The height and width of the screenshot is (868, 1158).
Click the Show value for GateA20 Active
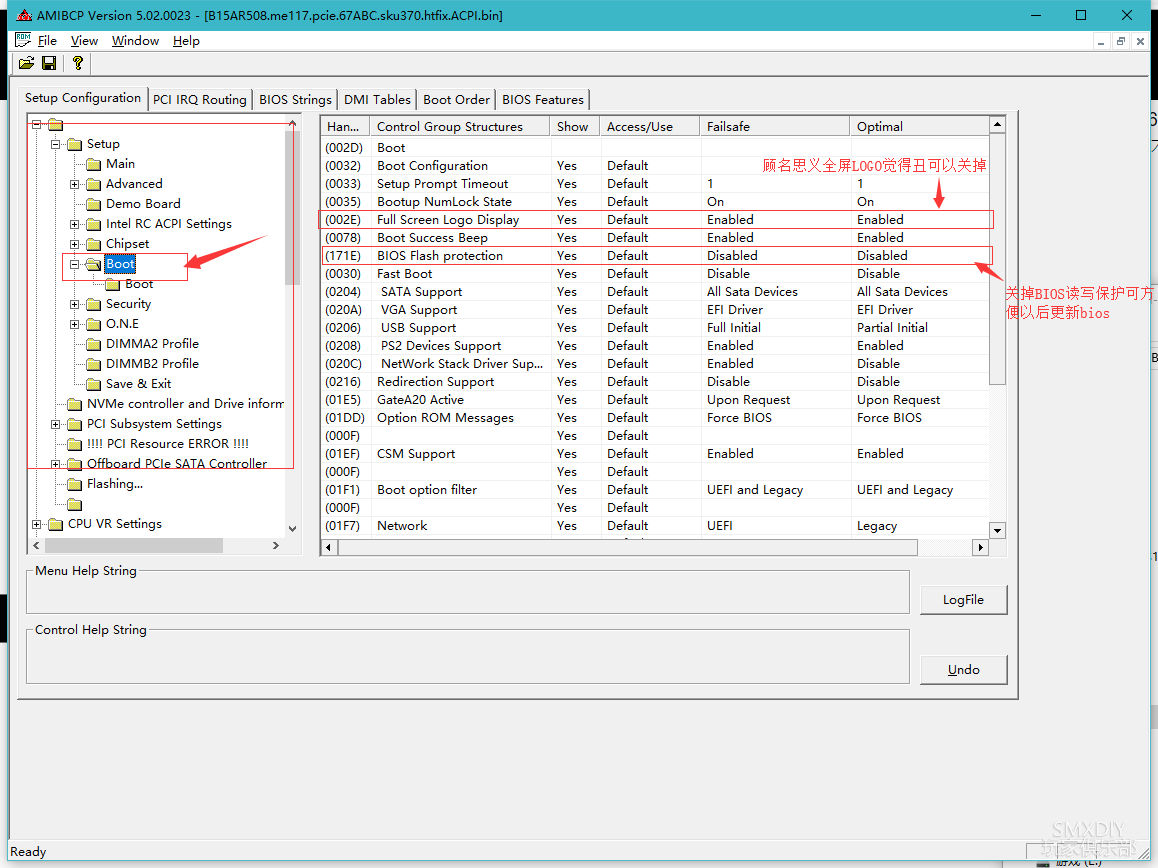point(566,400)
